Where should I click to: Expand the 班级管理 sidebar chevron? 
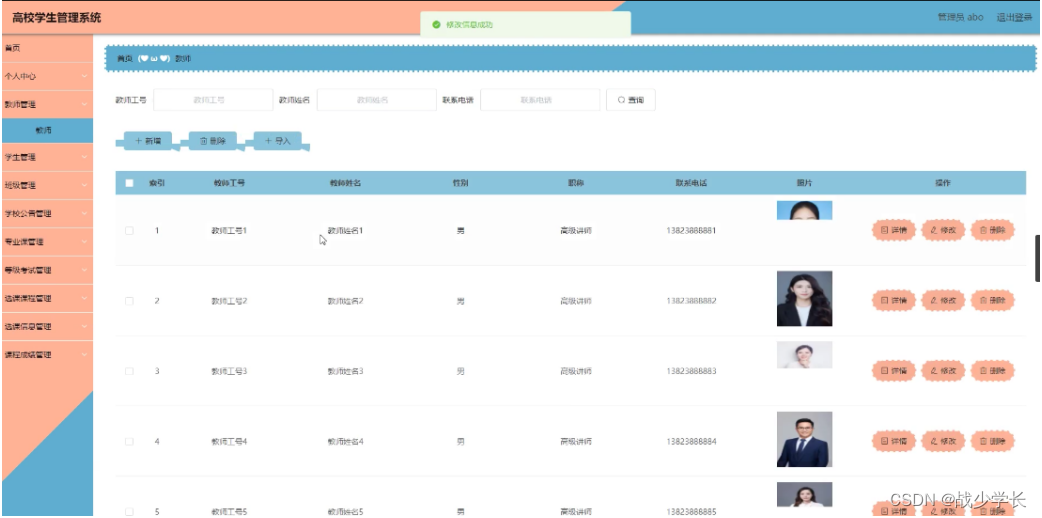pos(84,186)
